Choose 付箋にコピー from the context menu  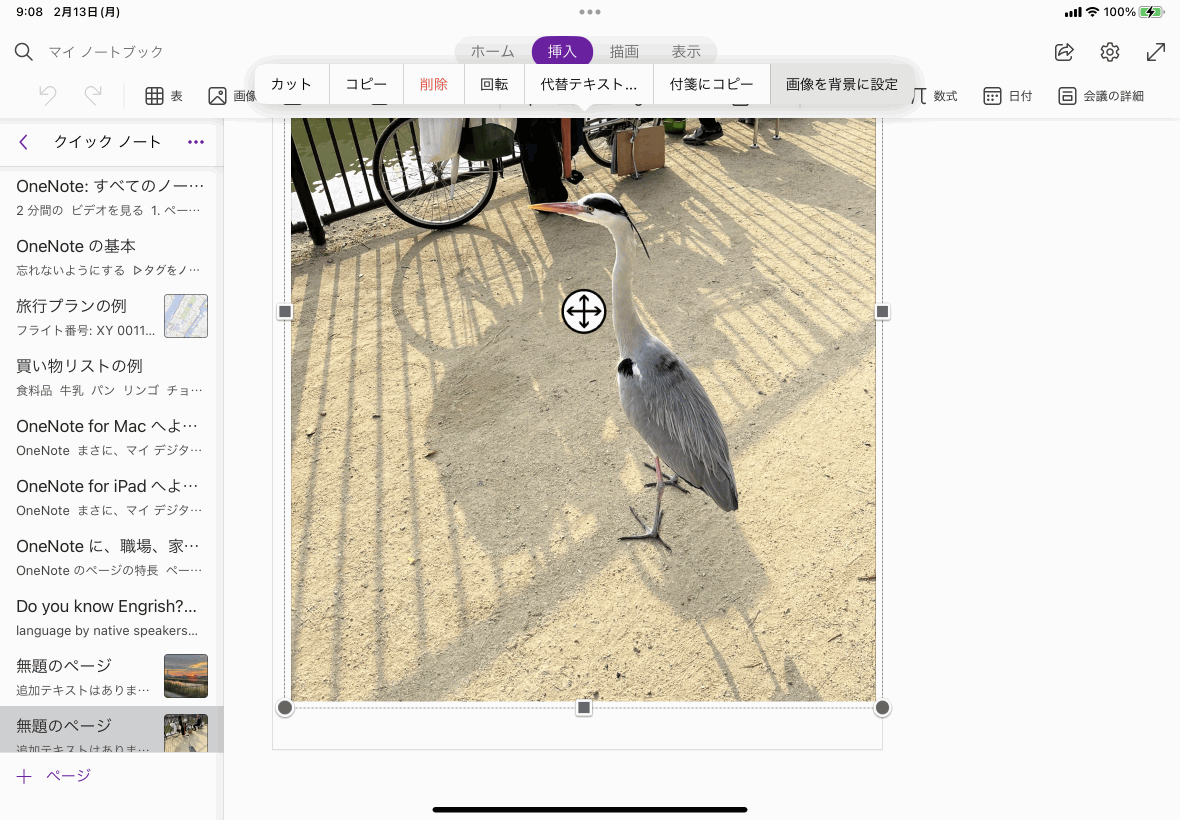pyautogui.click(x=712, y=84)
